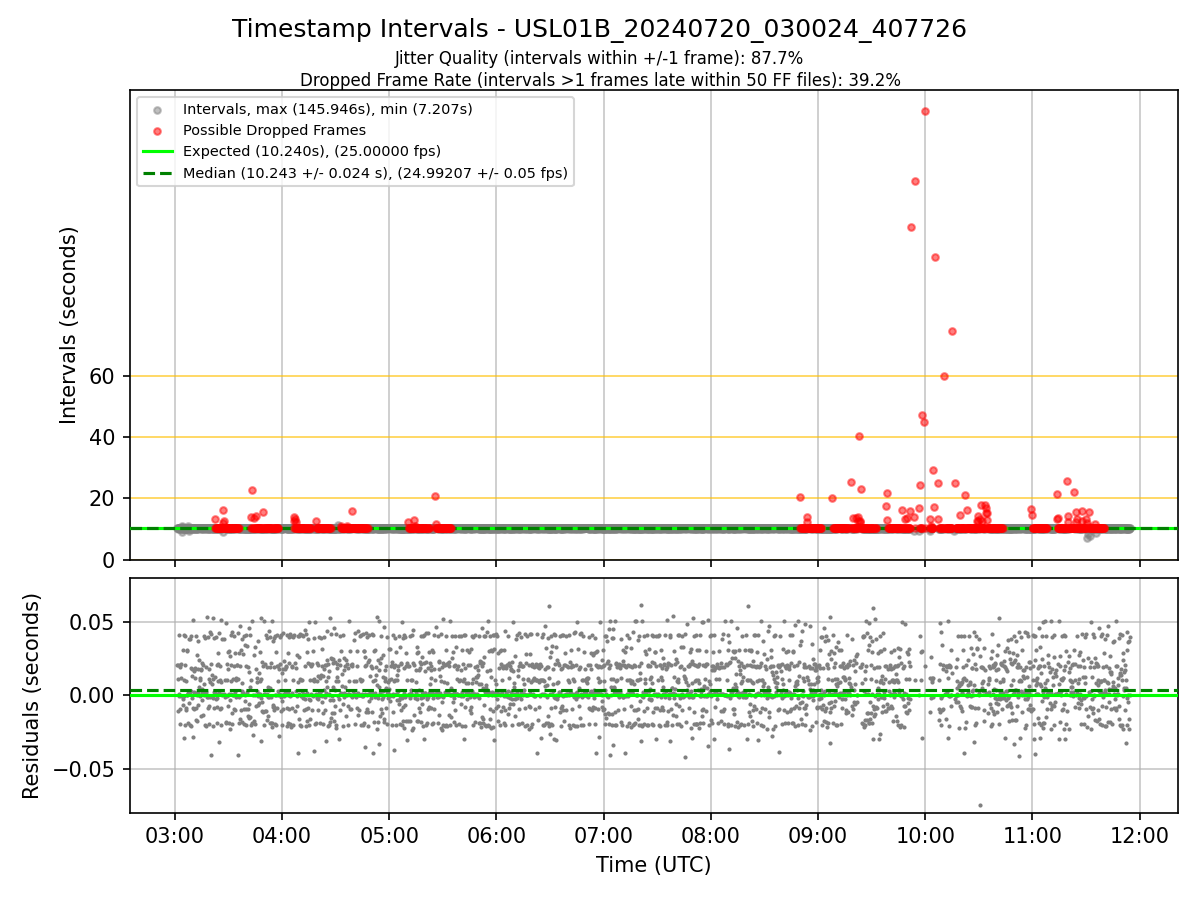Click the 'Residuals (seconds)' y-axis label
The width and height of the screenshot is (1200, 900).
(32, 696)
